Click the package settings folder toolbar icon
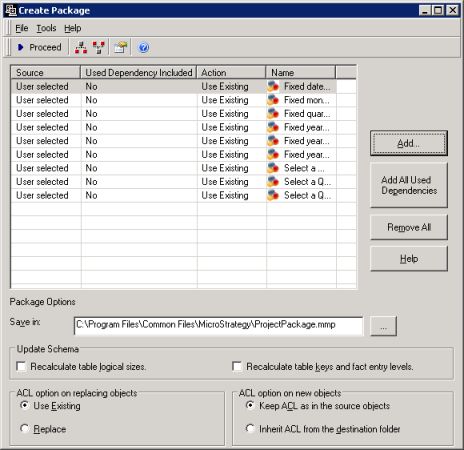 tap(121, 47)
